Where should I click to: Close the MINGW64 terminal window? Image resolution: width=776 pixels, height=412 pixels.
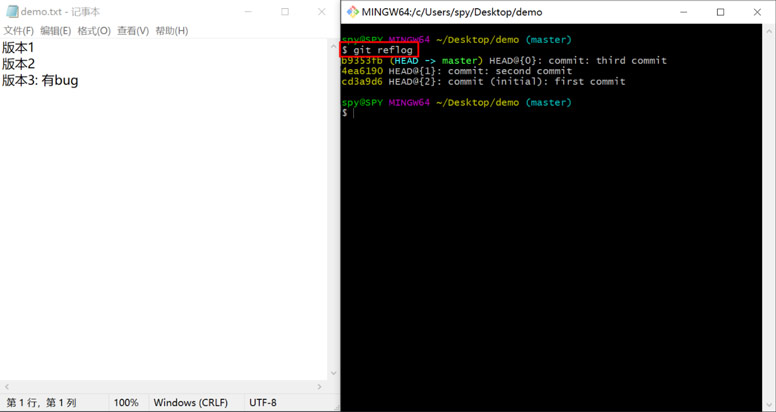[x=757, y=12]
